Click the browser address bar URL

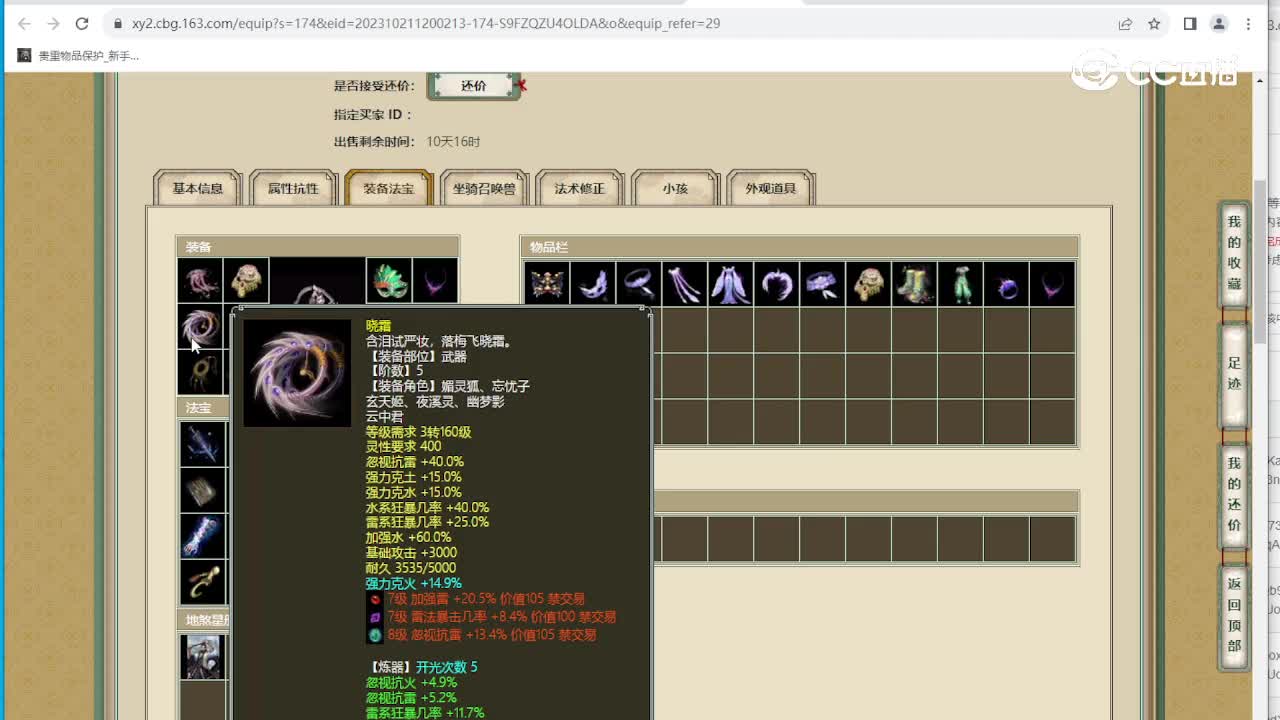coord(426,23)
